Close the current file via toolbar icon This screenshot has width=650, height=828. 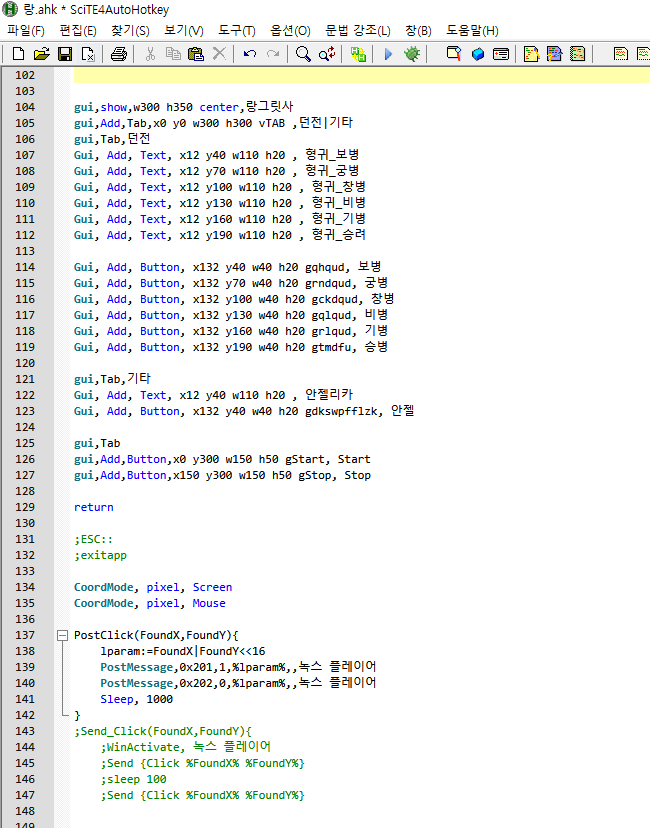(x=88, y=54)
